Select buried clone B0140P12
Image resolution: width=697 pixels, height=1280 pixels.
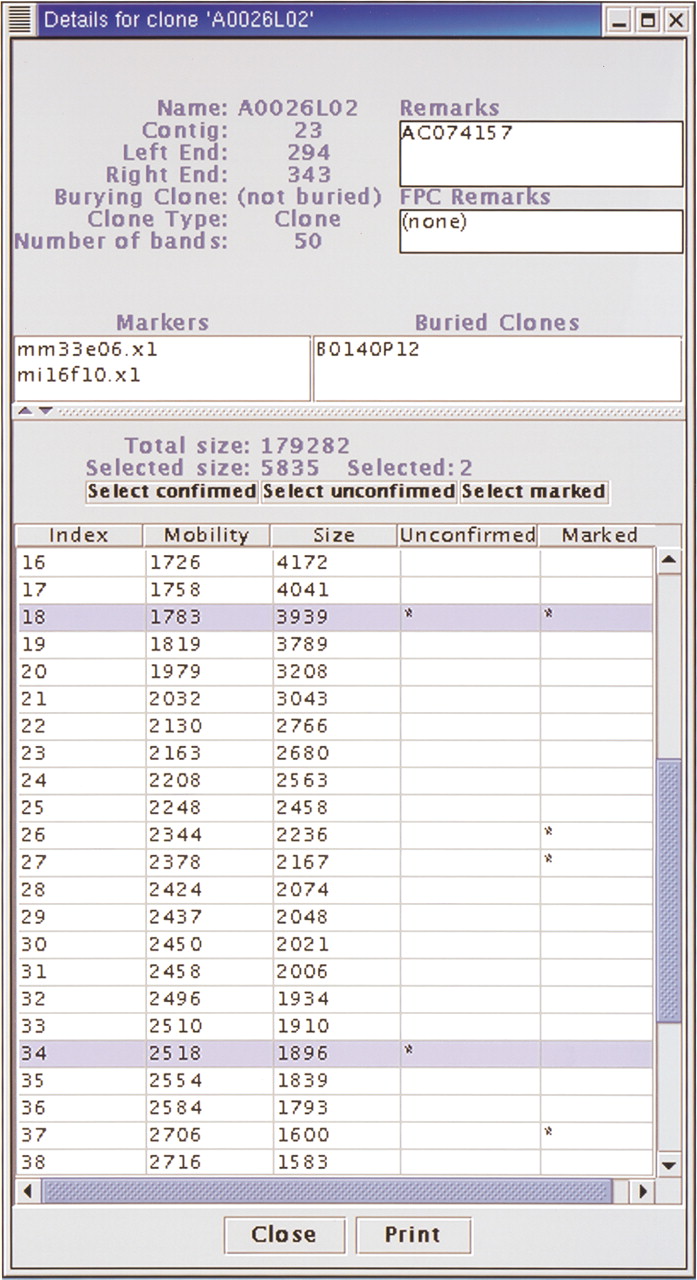pos(367,351)
